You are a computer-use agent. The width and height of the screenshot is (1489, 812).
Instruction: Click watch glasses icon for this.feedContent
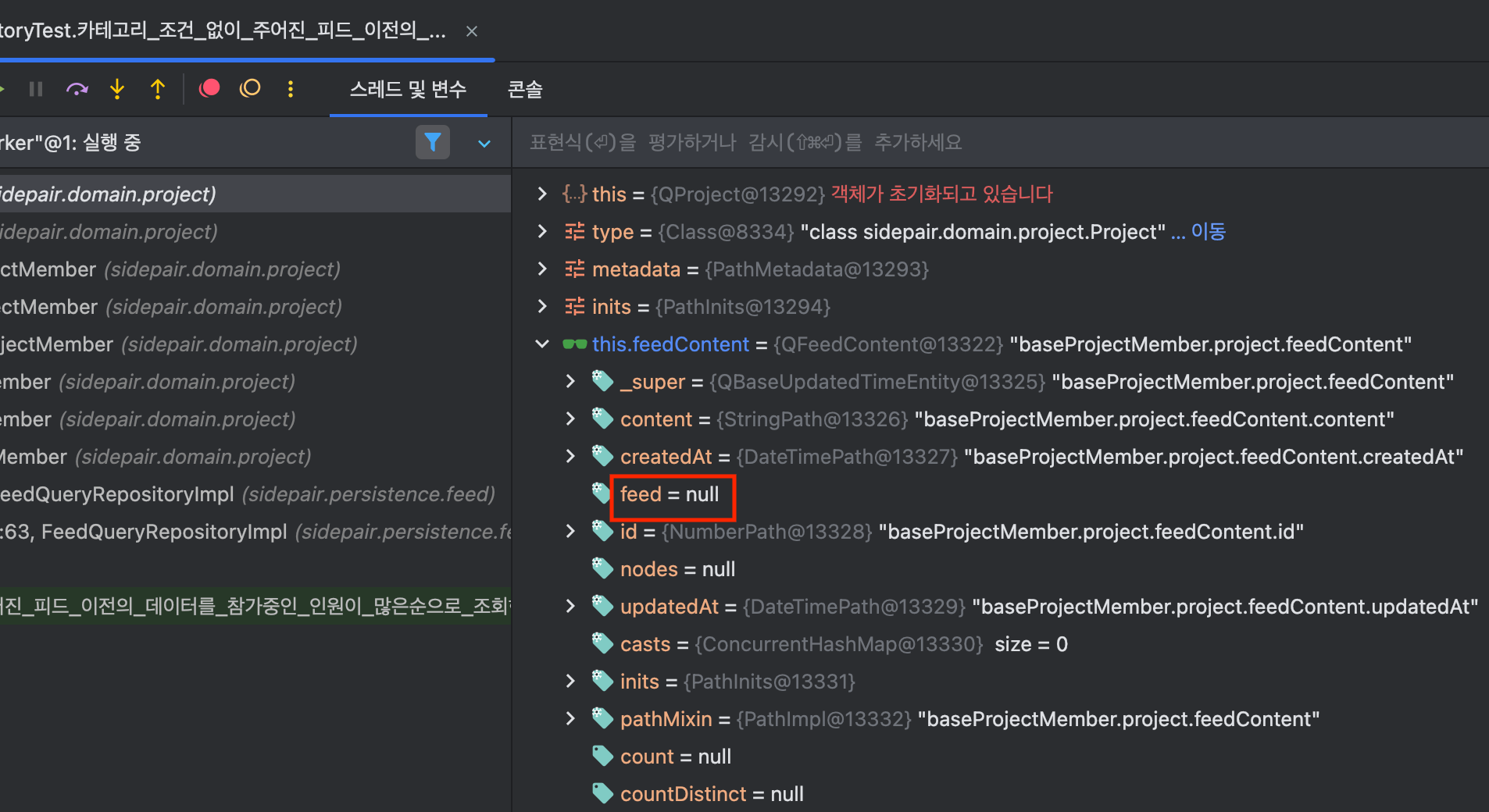(575, 344)
